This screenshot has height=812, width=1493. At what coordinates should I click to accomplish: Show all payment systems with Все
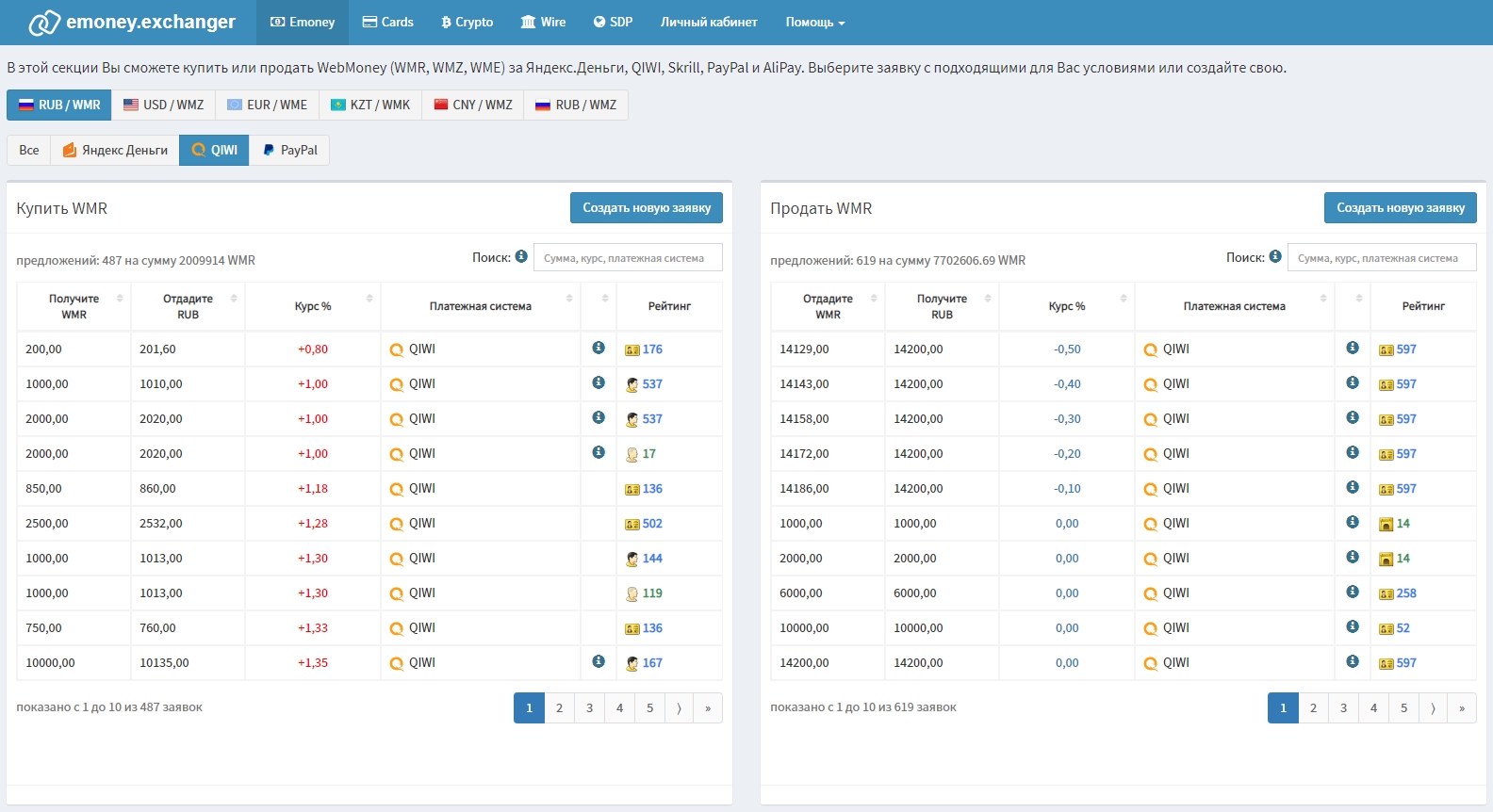29,151
